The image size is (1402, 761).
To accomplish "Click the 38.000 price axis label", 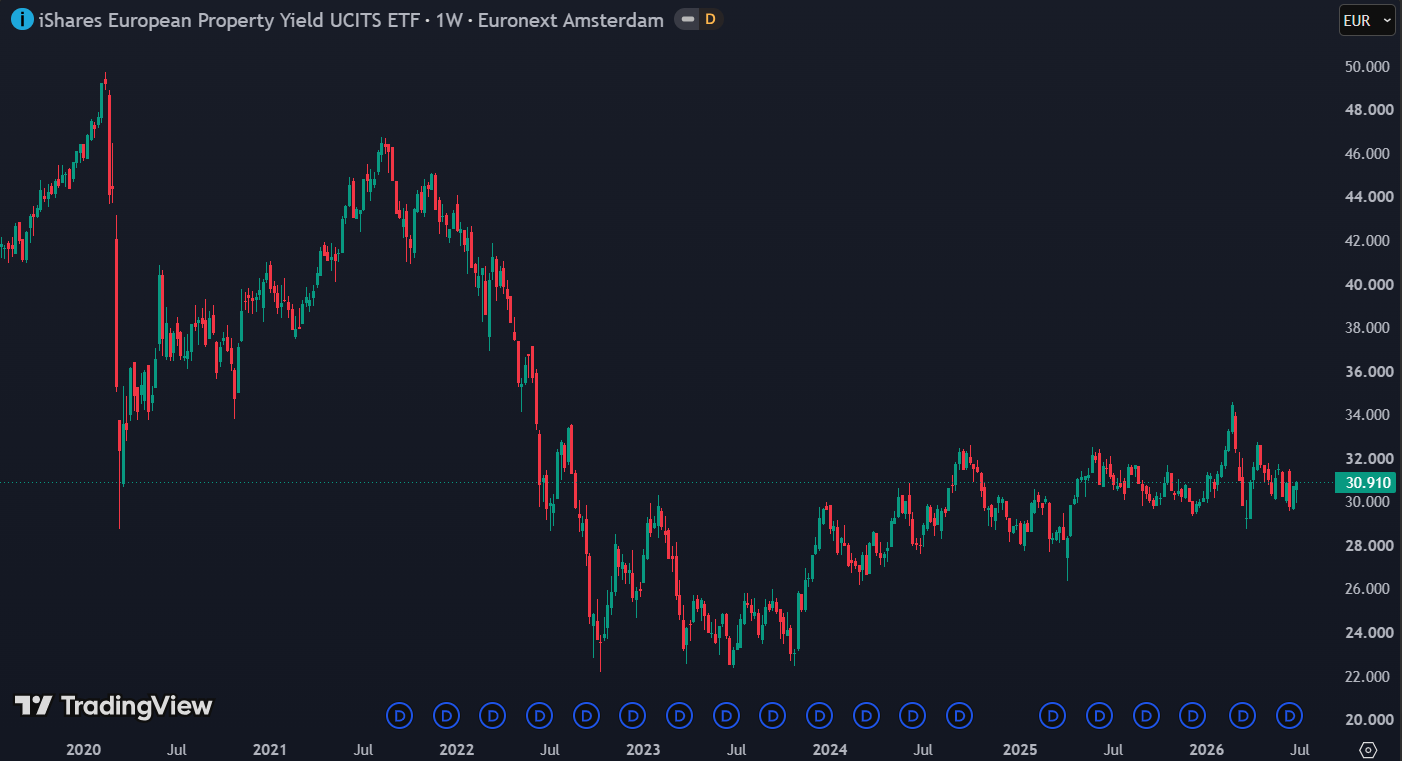I will (1367, 327).
